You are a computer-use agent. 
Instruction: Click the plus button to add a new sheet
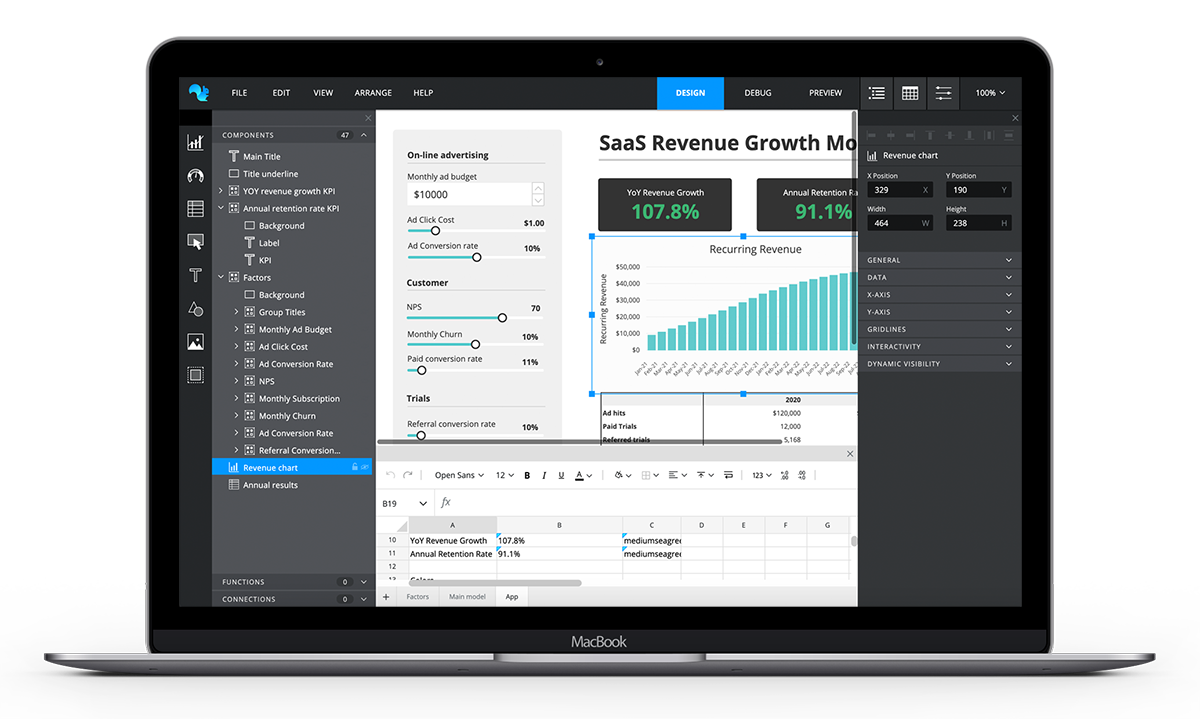tap(386, 596)
